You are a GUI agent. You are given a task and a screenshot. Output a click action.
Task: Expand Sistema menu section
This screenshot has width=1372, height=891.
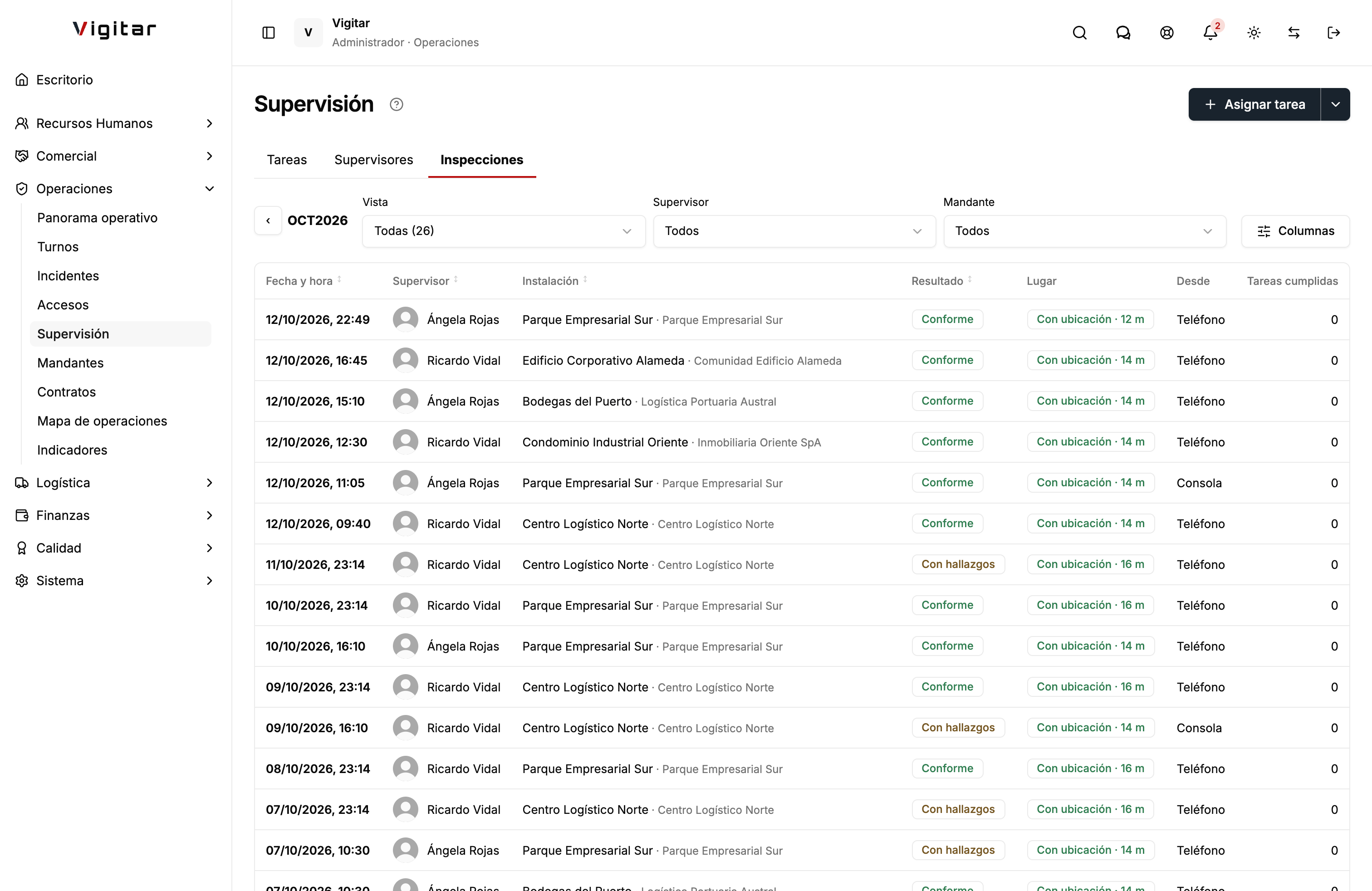click(x=115, y=580)
